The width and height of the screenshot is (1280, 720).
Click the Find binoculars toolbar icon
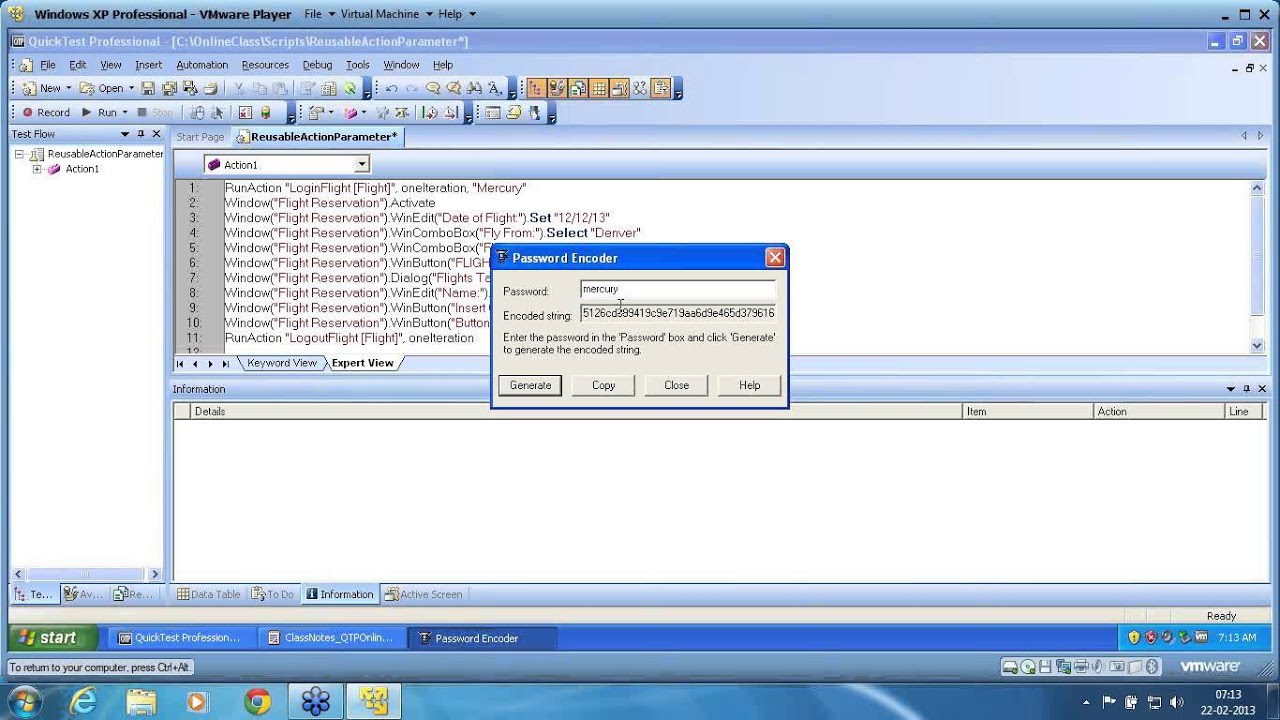click(474, 88)
